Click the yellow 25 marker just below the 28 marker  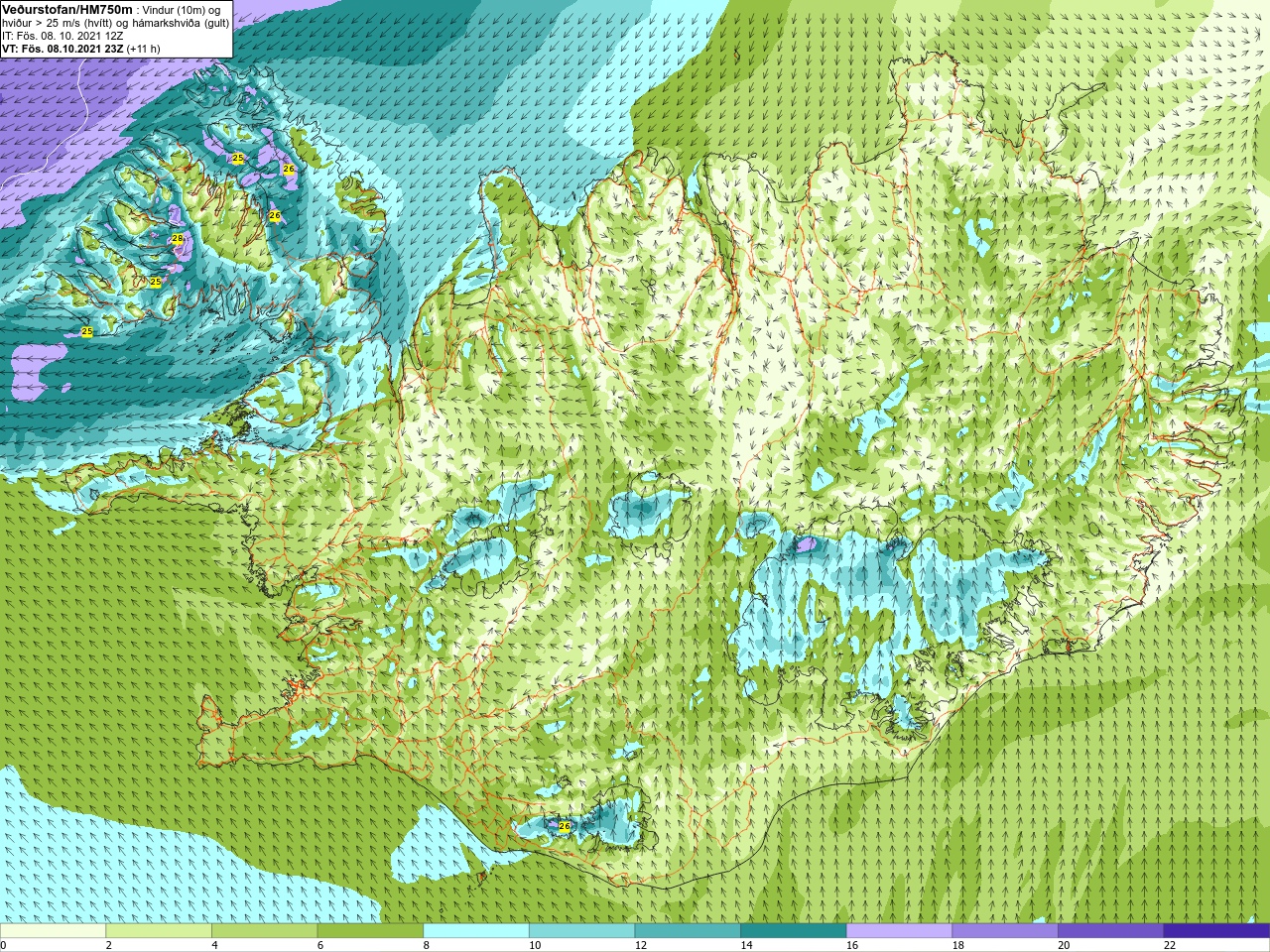(x=156, y=283)
